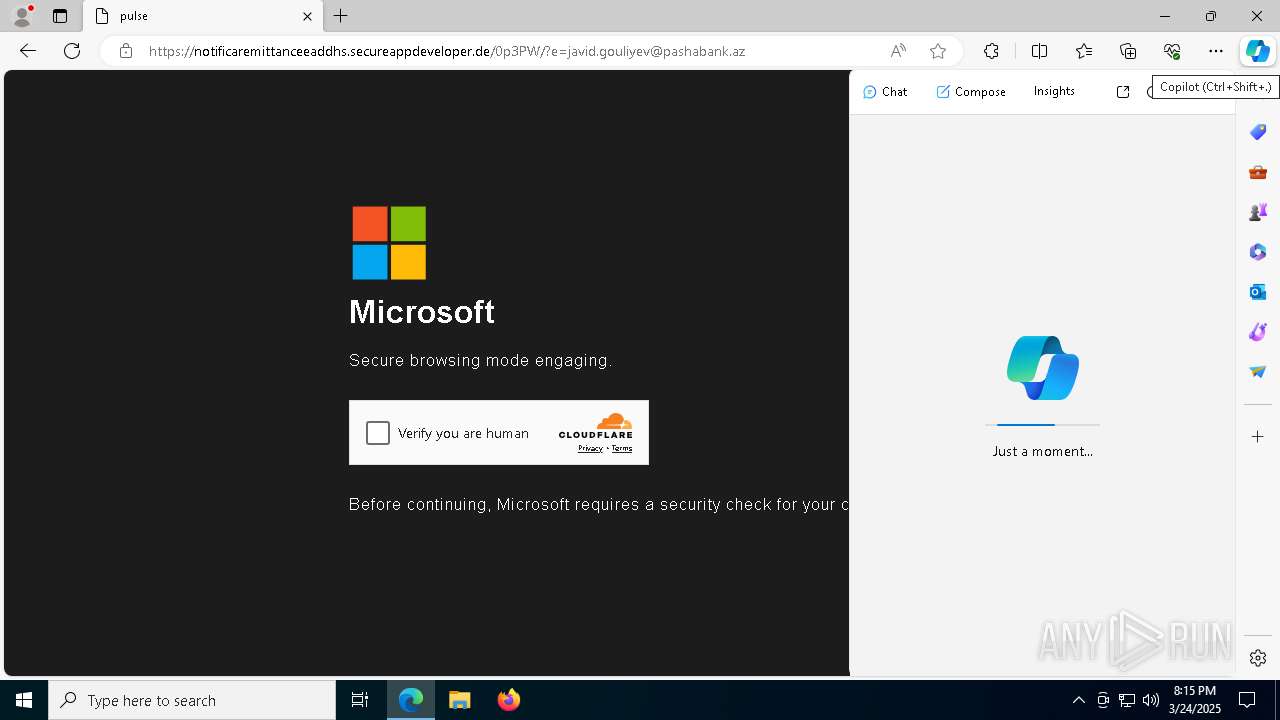Open volume speaker tray icon
Viewport: 1280px width, 720px height.
tap(1150, 700)
